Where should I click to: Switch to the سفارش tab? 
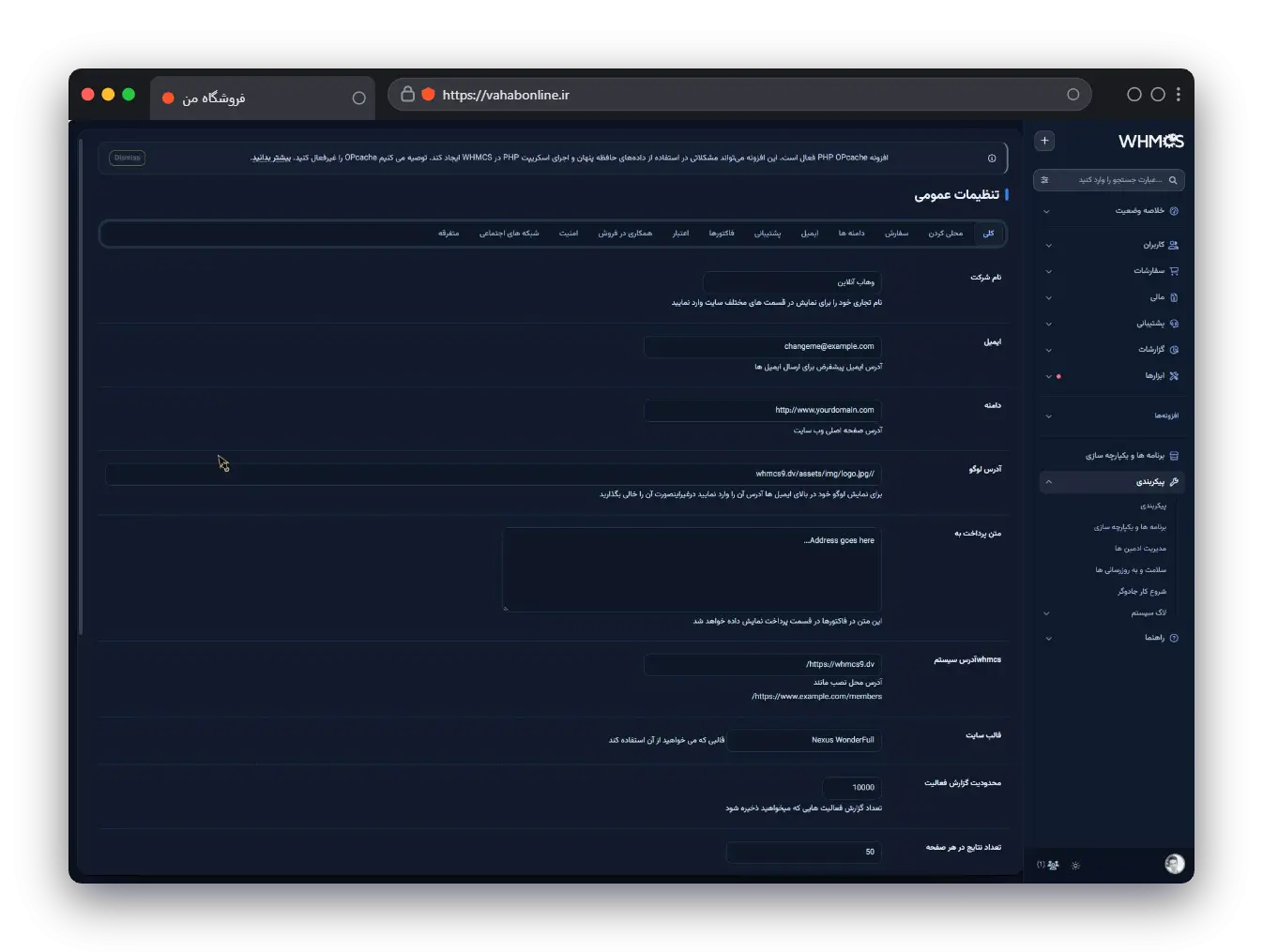[x=896, y=234]
